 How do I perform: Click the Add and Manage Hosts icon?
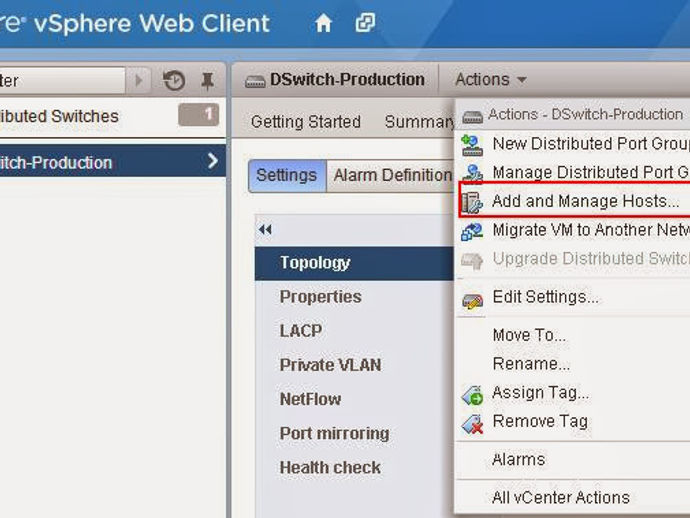pyautogui.click(x=472, y=202)
